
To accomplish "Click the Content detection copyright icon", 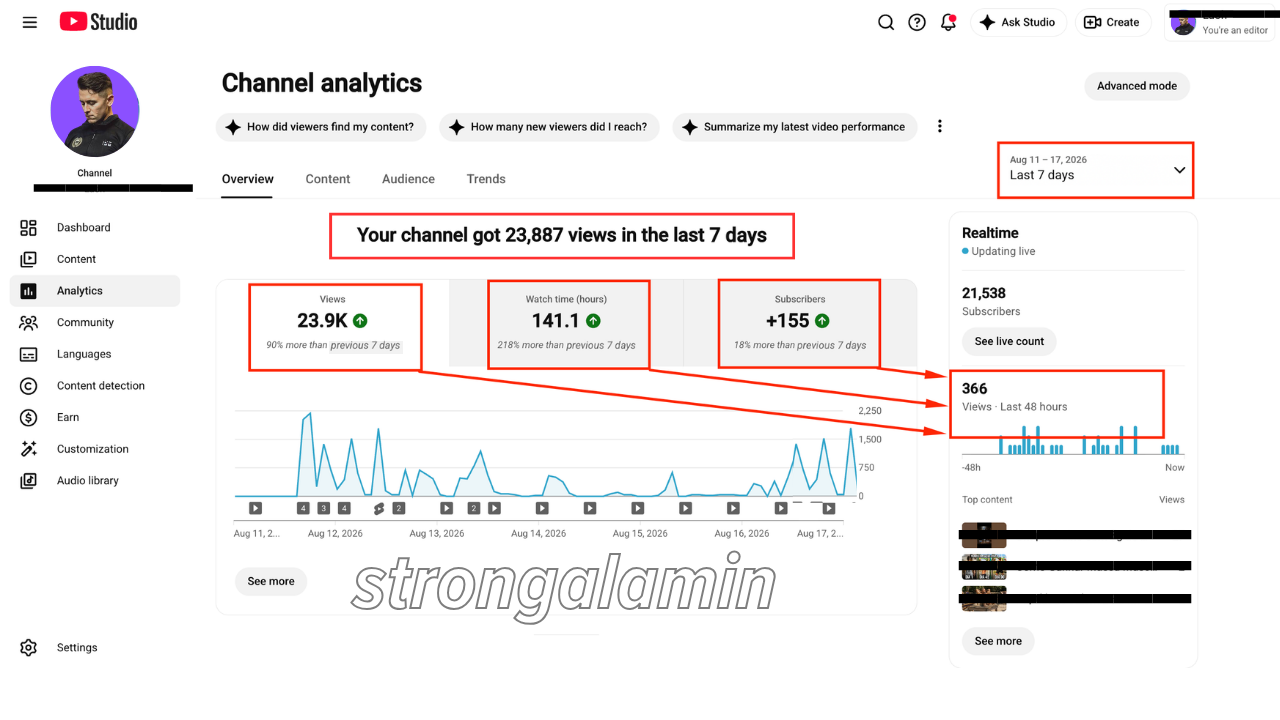I will click(29, 386).
